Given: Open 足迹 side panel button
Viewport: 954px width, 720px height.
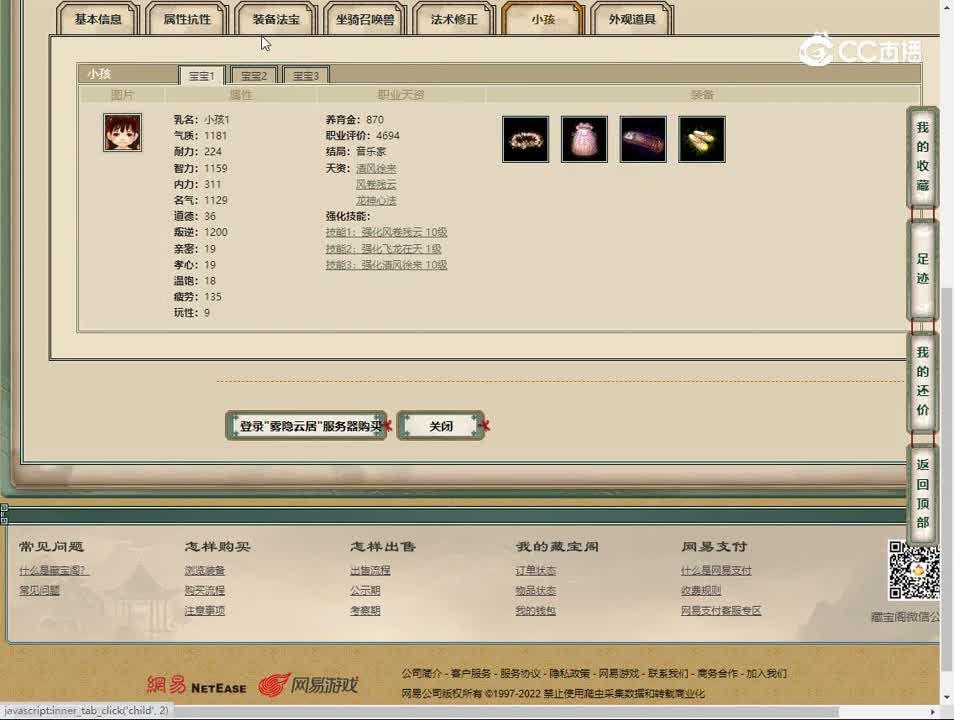Looking at the screenshot, I should pyautogui.click(x=922, y=269).
